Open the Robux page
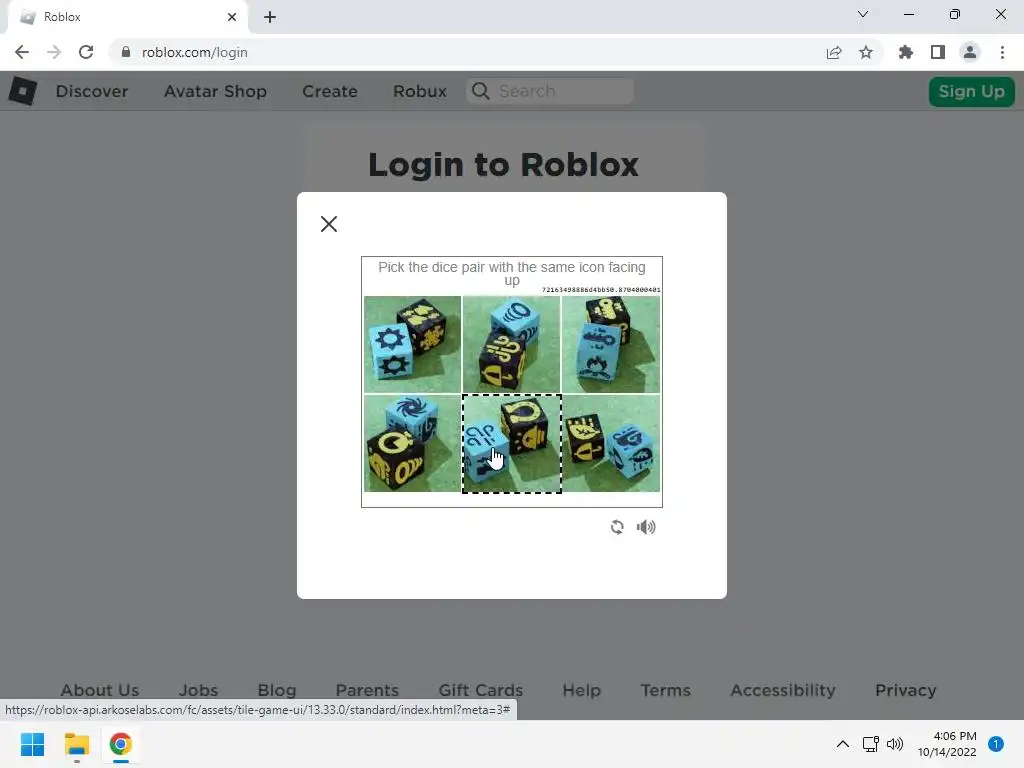The image size is (1024, 768). pyautogui.click(x=420, y=91)
